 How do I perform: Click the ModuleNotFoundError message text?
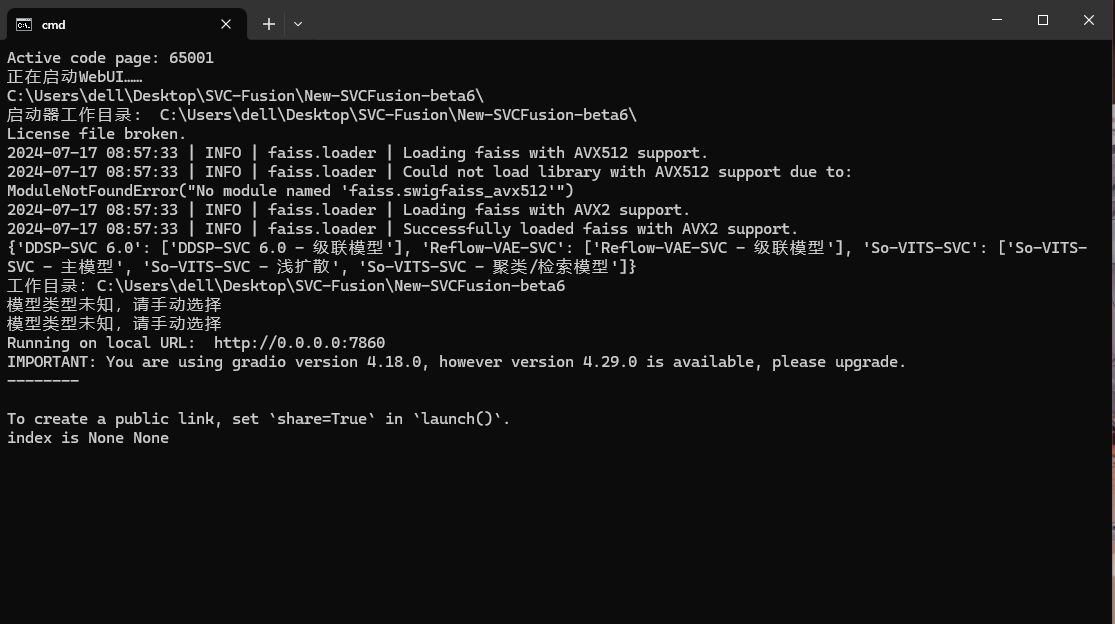click(290, 190)
